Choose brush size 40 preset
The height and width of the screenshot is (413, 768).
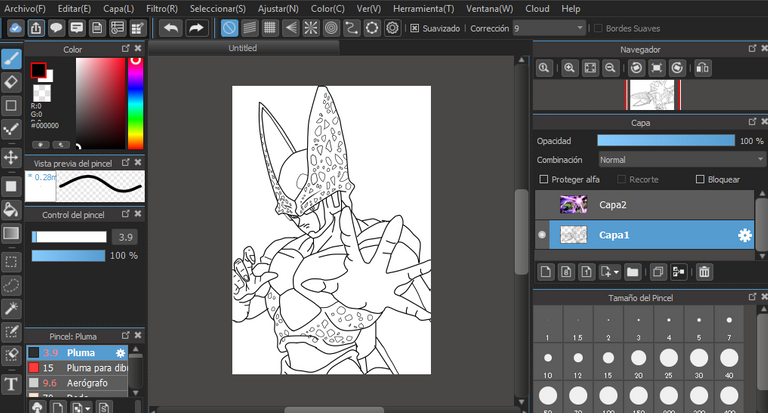pyautogui.click(x=729, y=364)
